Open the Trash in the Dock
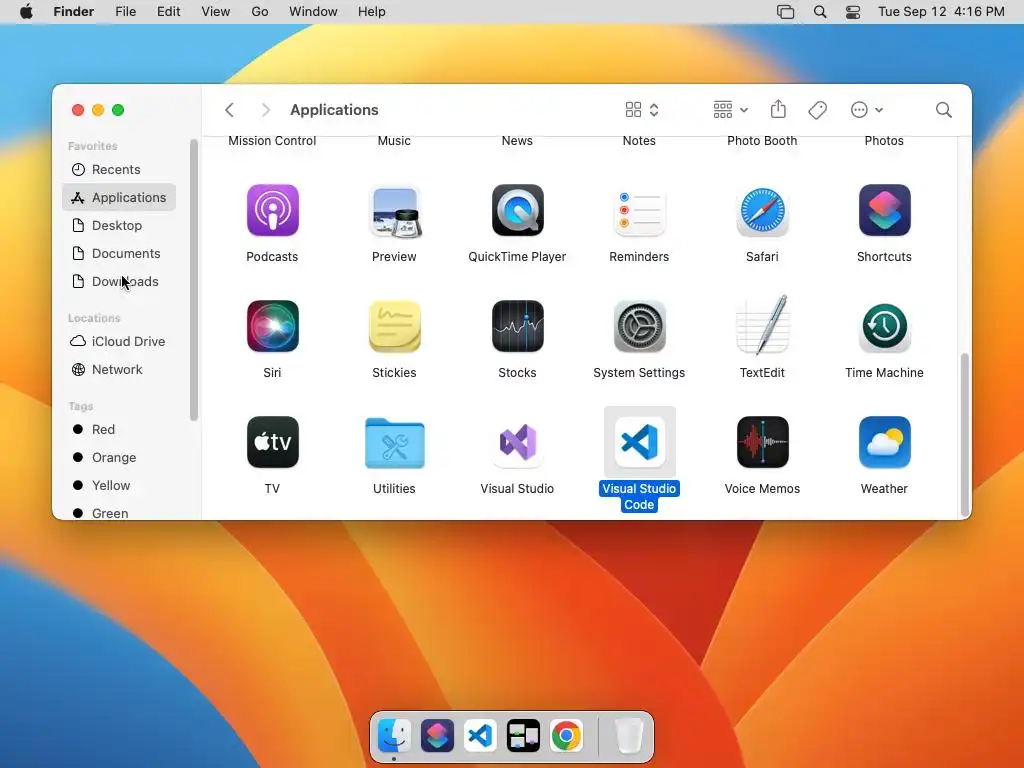Image resolution: width=1024 pixels, height=768 pixels. 629,735
